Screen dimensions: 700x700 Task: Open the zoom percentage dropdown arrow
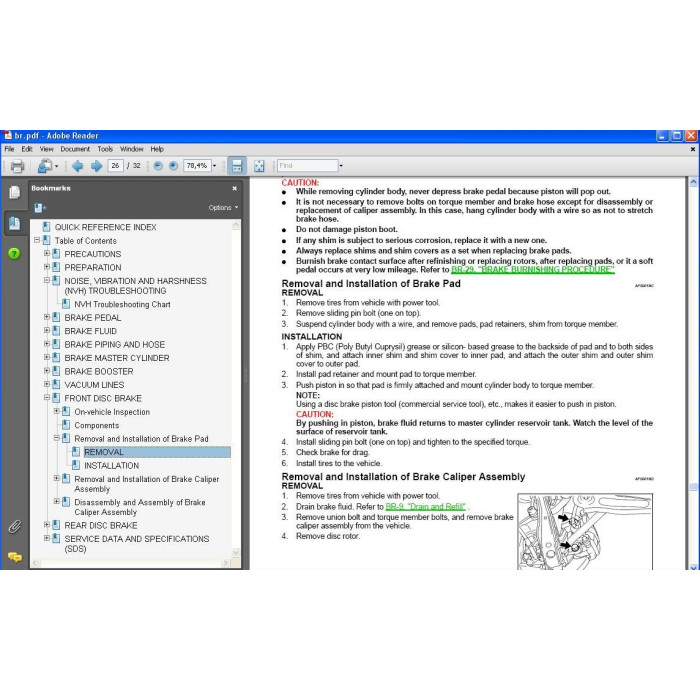[214, 166]
